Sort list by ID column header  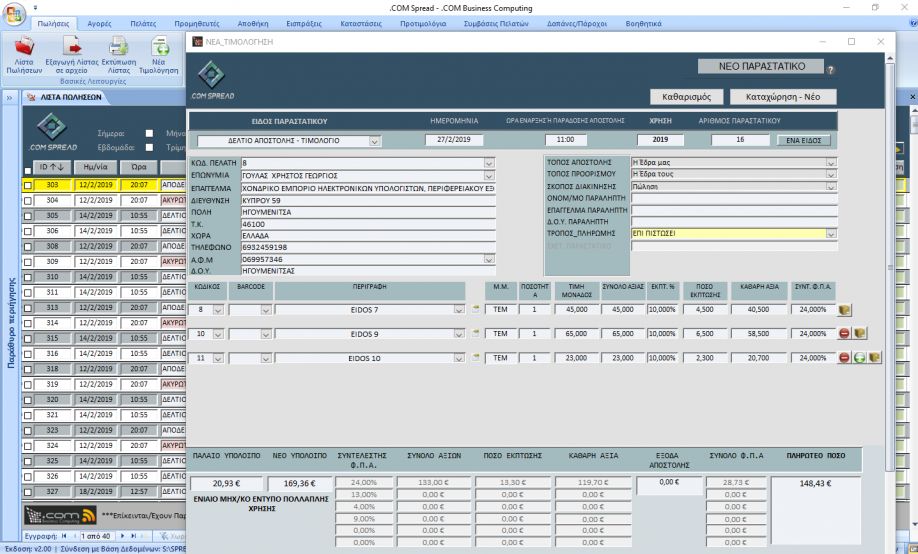point(52,167)
